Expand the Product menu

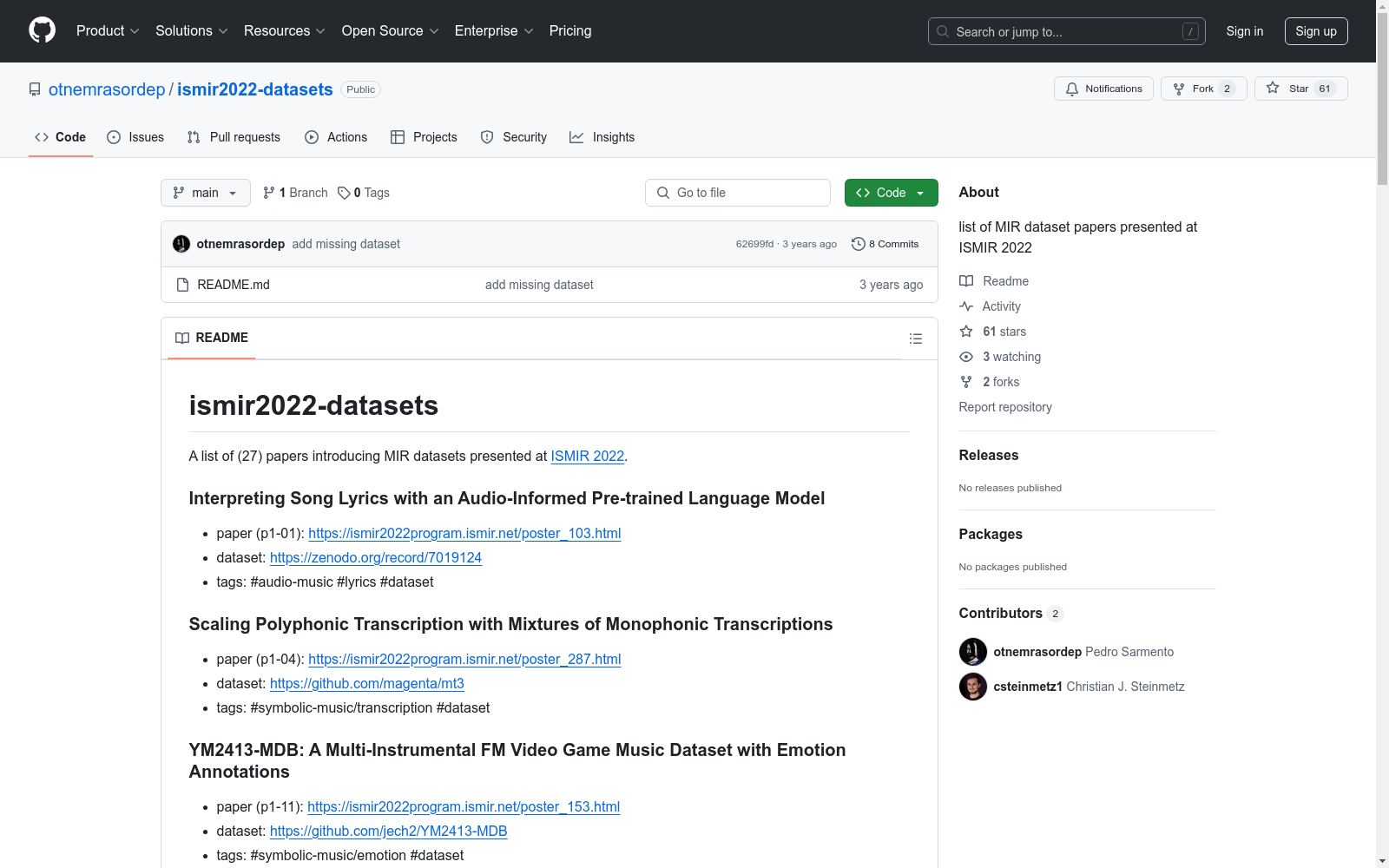click(108, 31)
